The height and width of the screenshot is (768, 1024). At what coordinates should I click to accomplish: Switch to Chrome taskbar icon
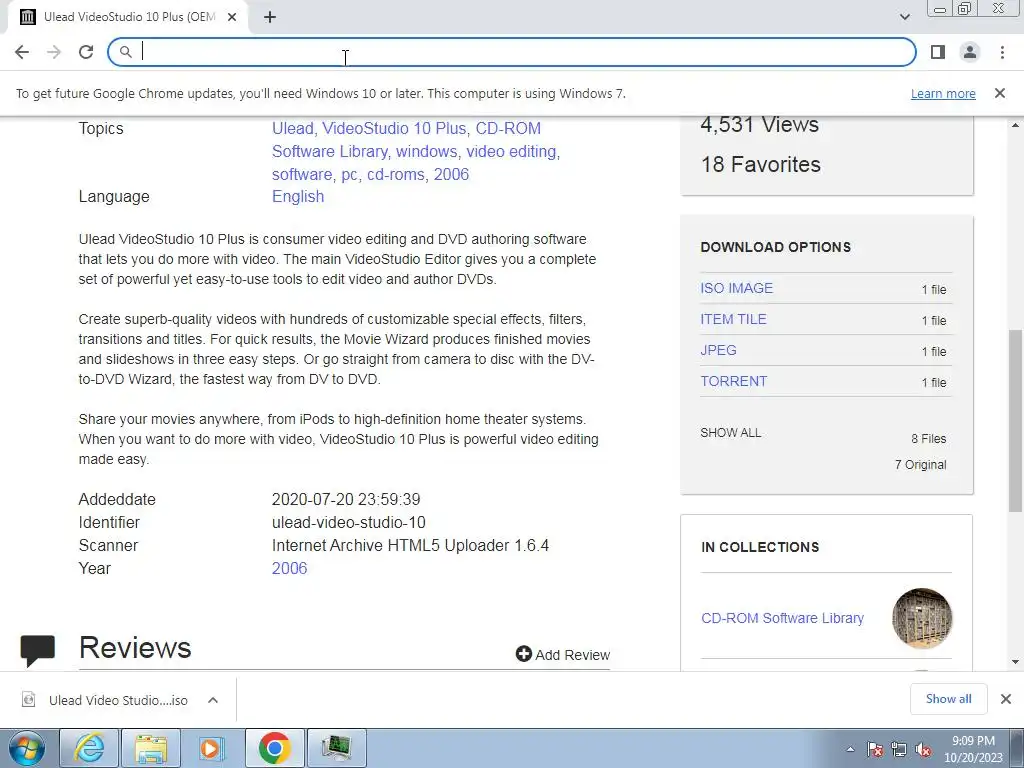point(274,748)
